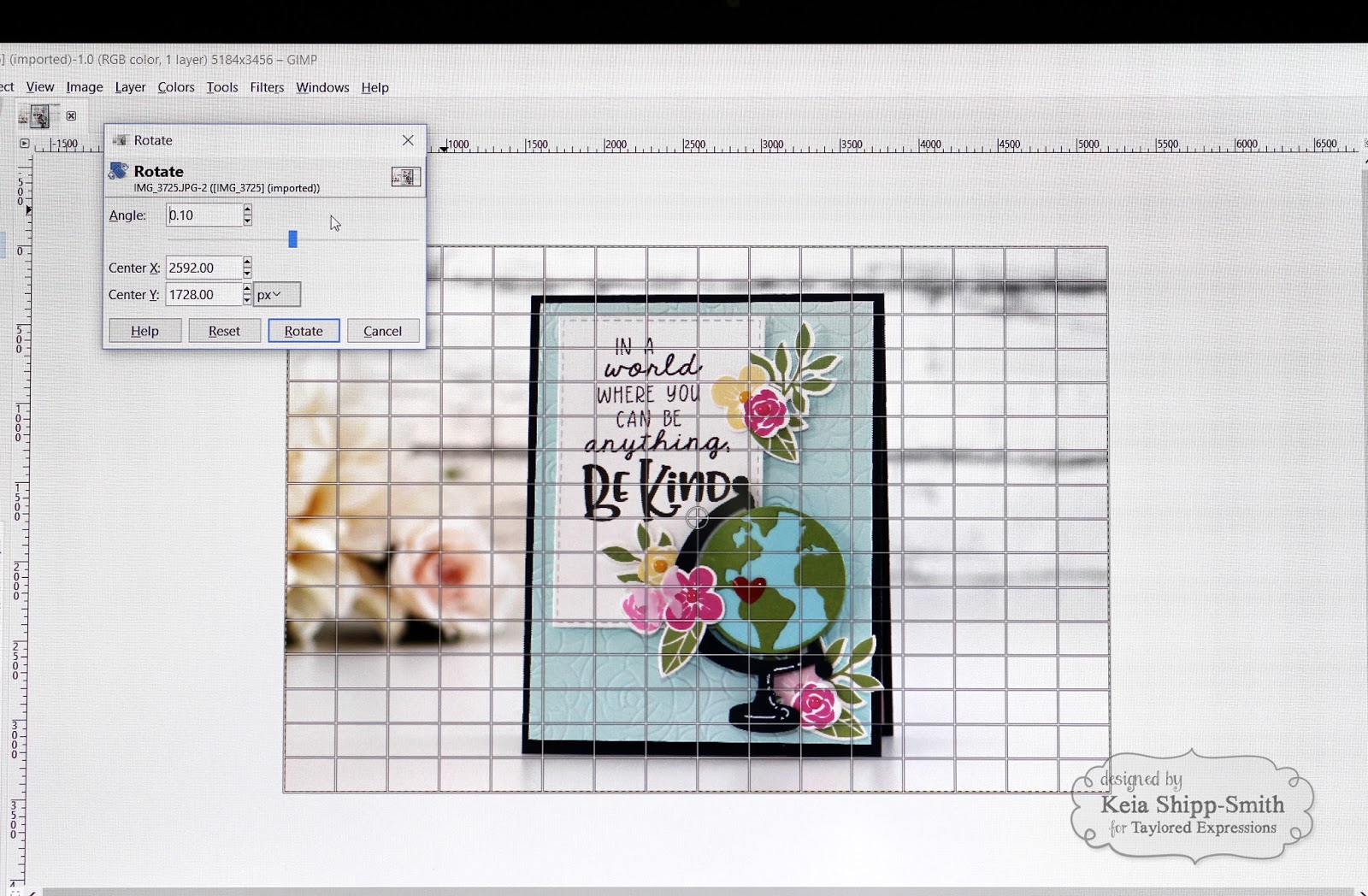1368x896 pixels.
Task: Click the file name text IMG_3725.JPG-2
Action: point(170,188)
